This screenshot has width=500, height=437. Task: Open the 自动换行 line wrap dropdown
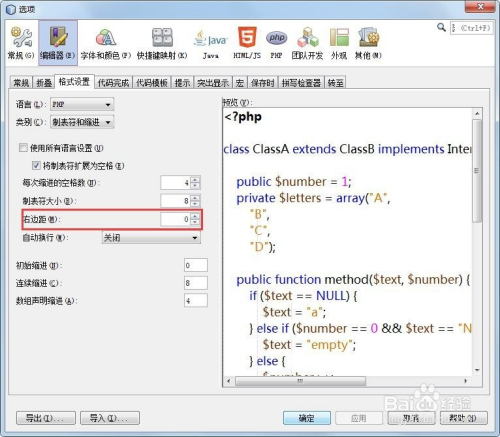point(151,238)
